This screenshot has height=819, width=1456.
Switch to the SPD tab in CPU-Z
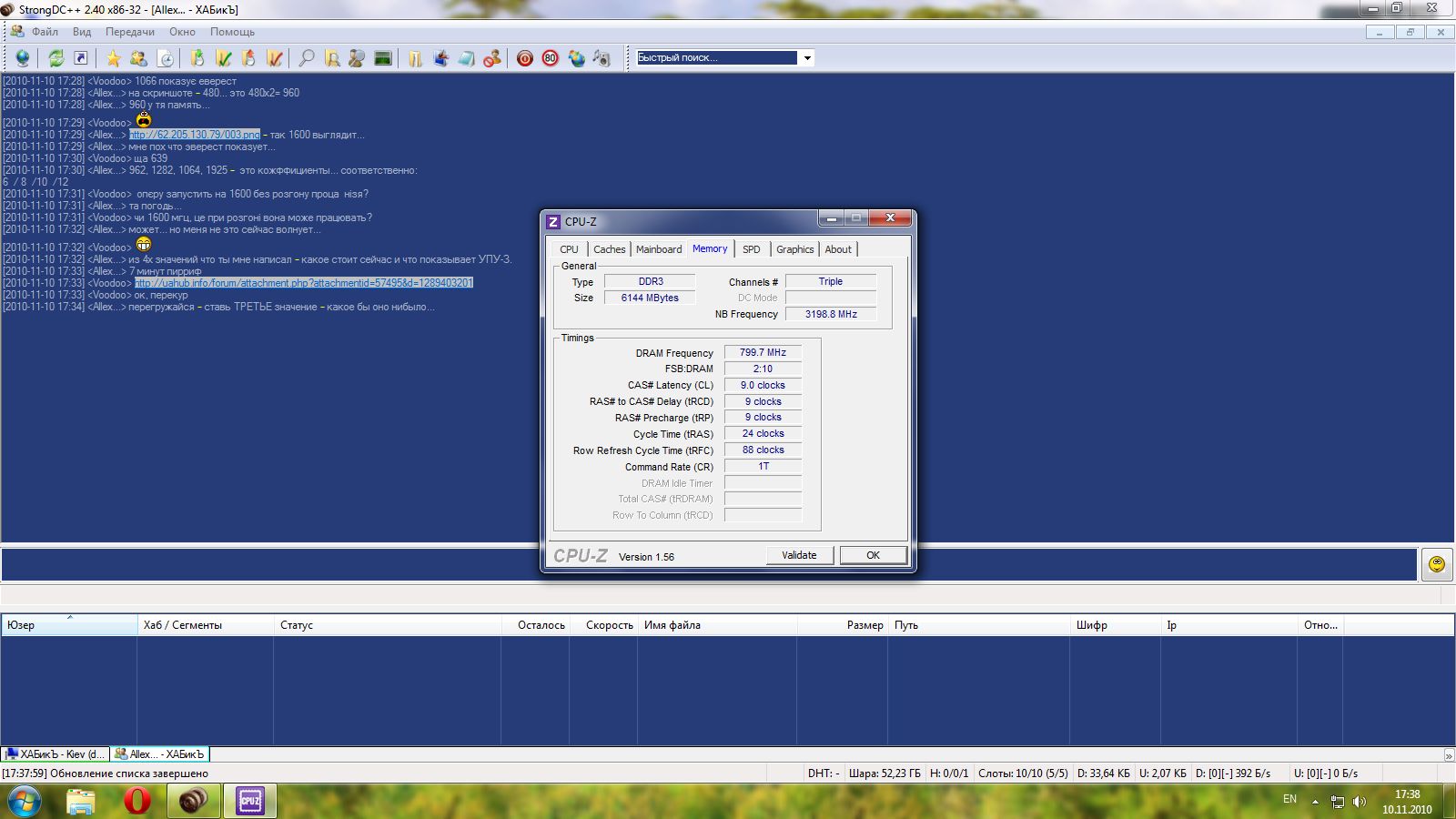point(752,249)
